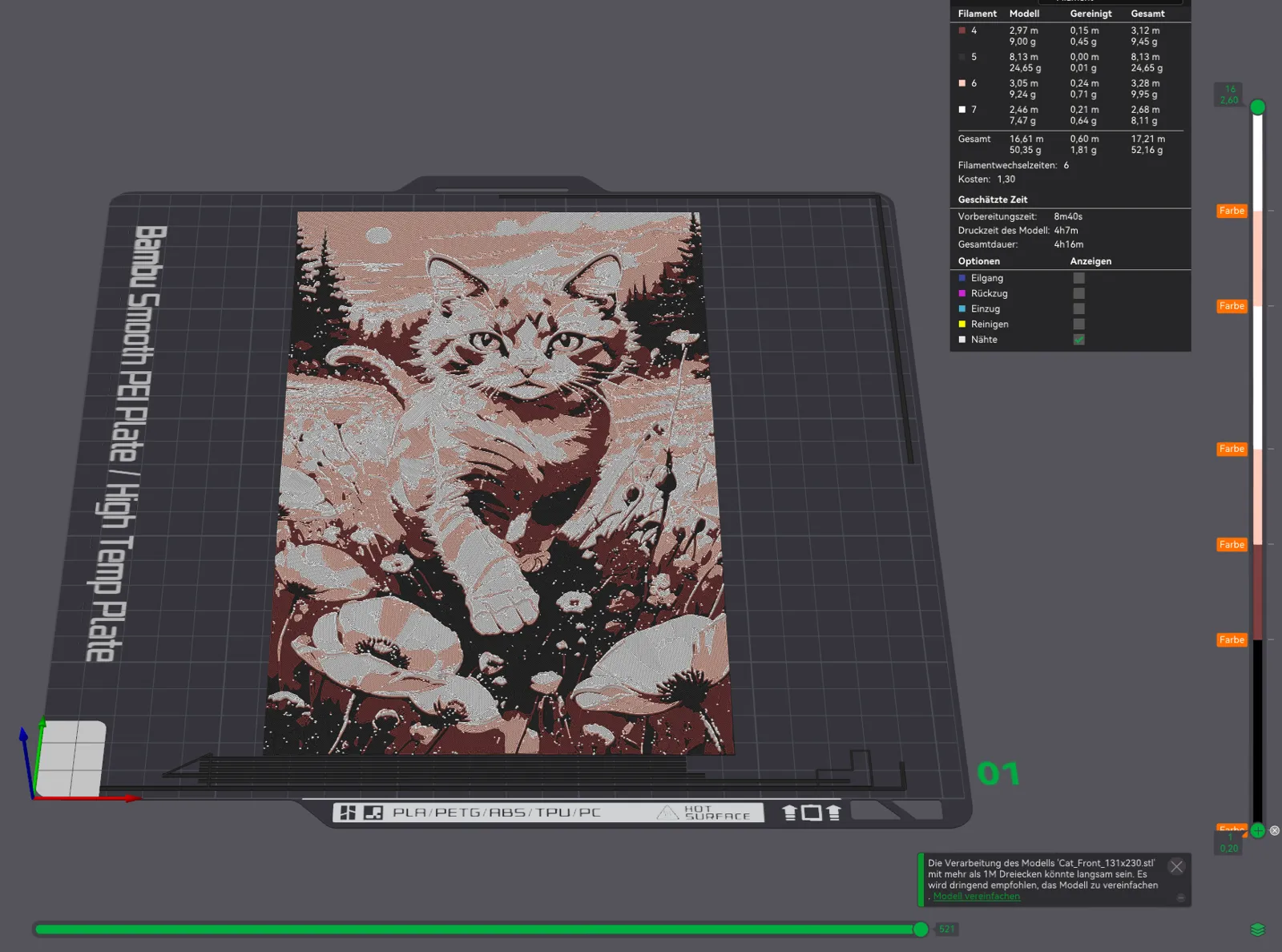Click the Kosten value 1,30
The width and height of the screenshot is (1282, 952).
point(1006,180)
